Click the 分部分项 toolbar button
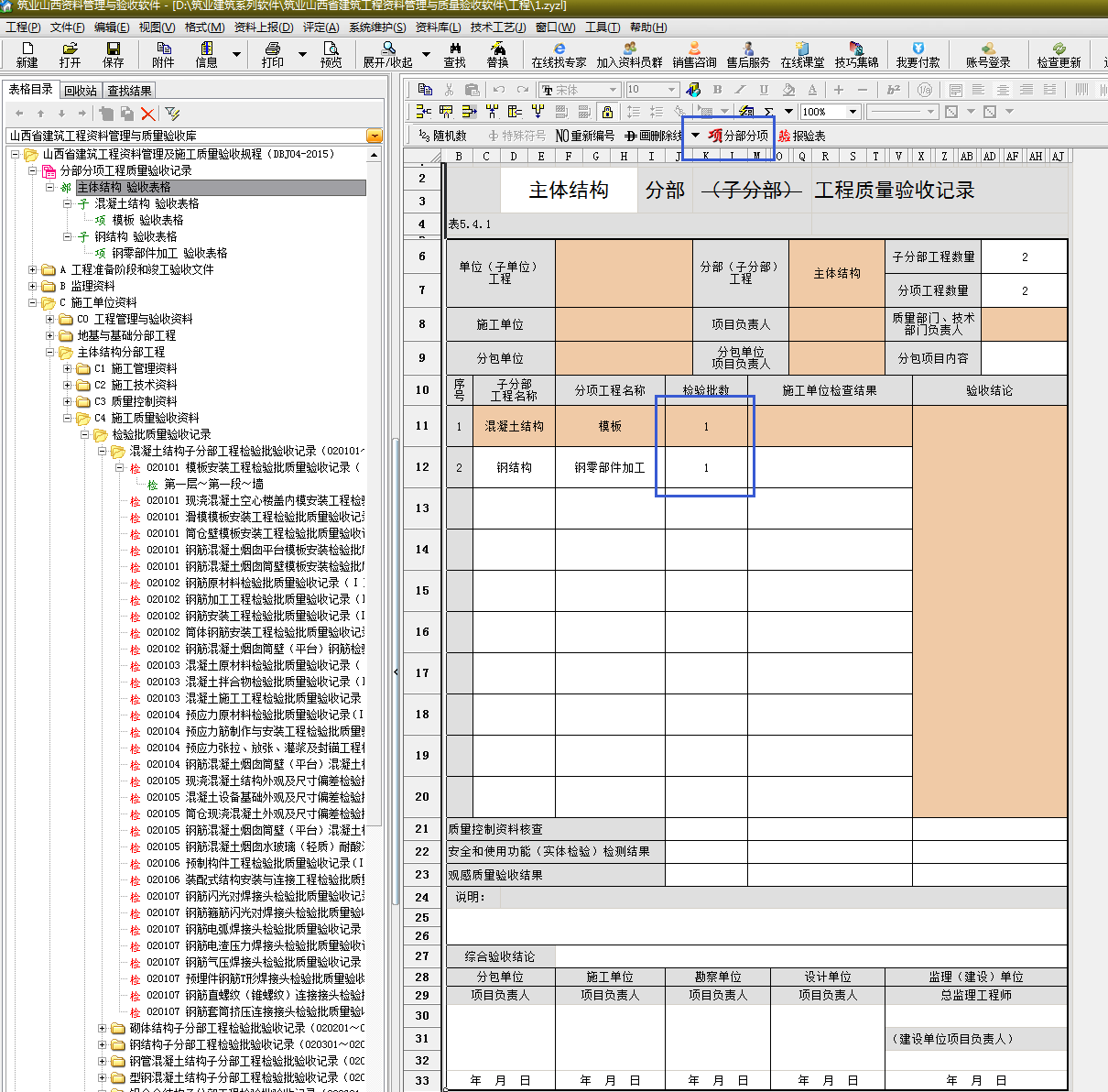This screenshot has width=1108, height=1092. pos(738,136)
